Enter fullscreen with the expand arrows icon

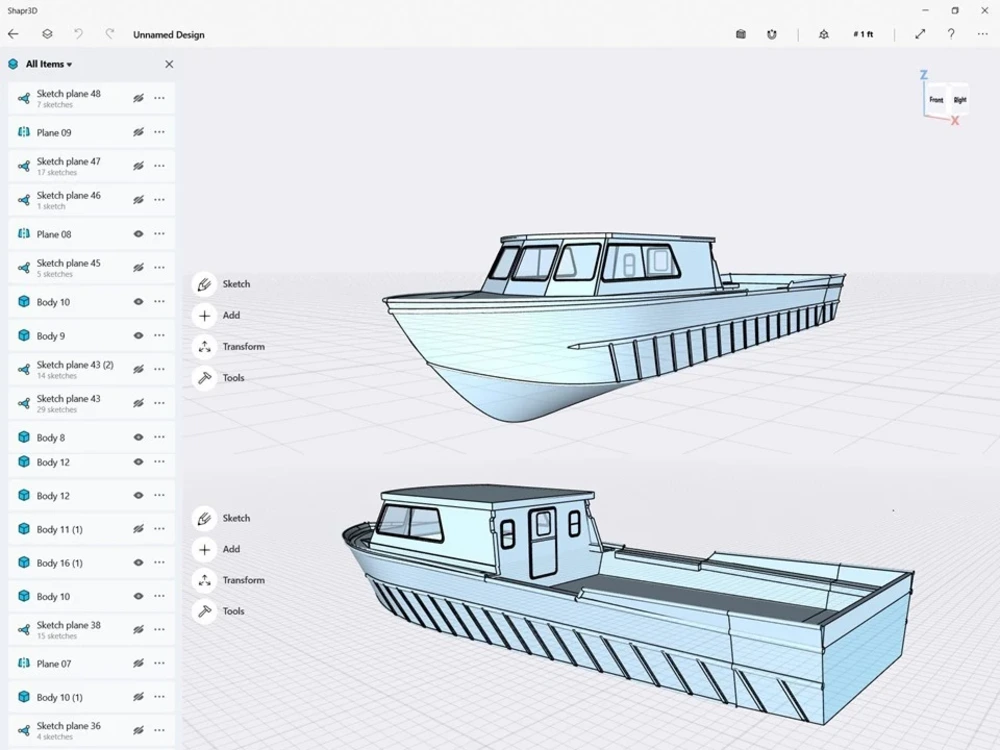tap(920, 34)
